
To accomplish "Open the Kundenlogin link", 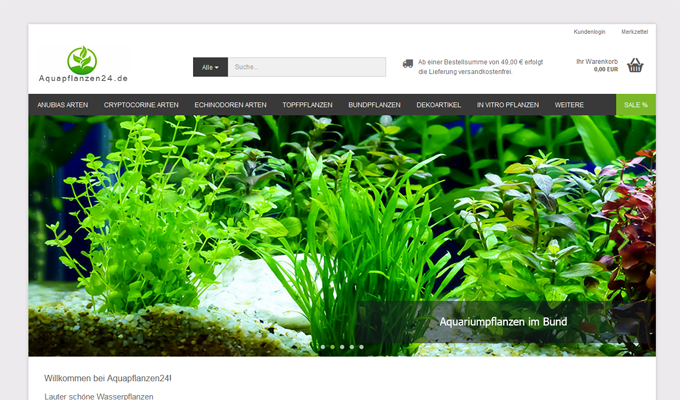I will click(x=589, y=32).
